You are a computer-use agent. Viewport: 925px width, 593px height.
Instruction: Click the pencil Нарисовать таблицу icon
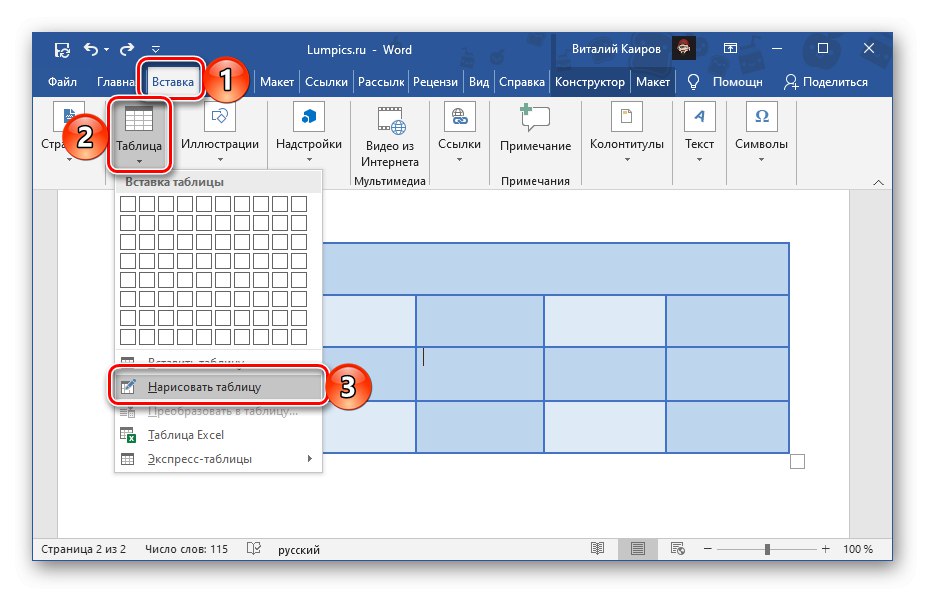128,386
